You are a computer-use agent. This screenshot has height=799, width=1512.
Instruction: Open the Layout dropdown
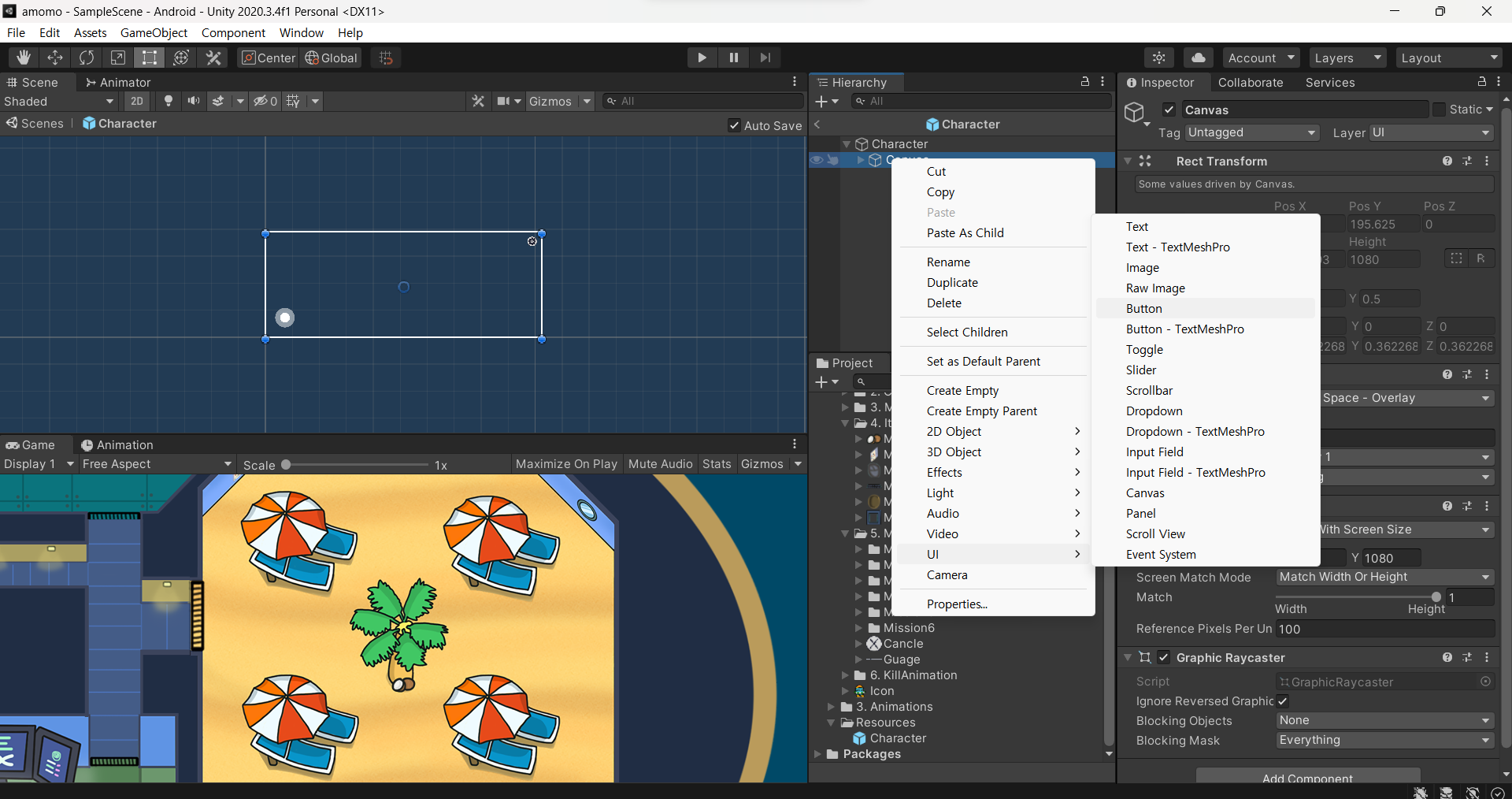point(1448,58)
